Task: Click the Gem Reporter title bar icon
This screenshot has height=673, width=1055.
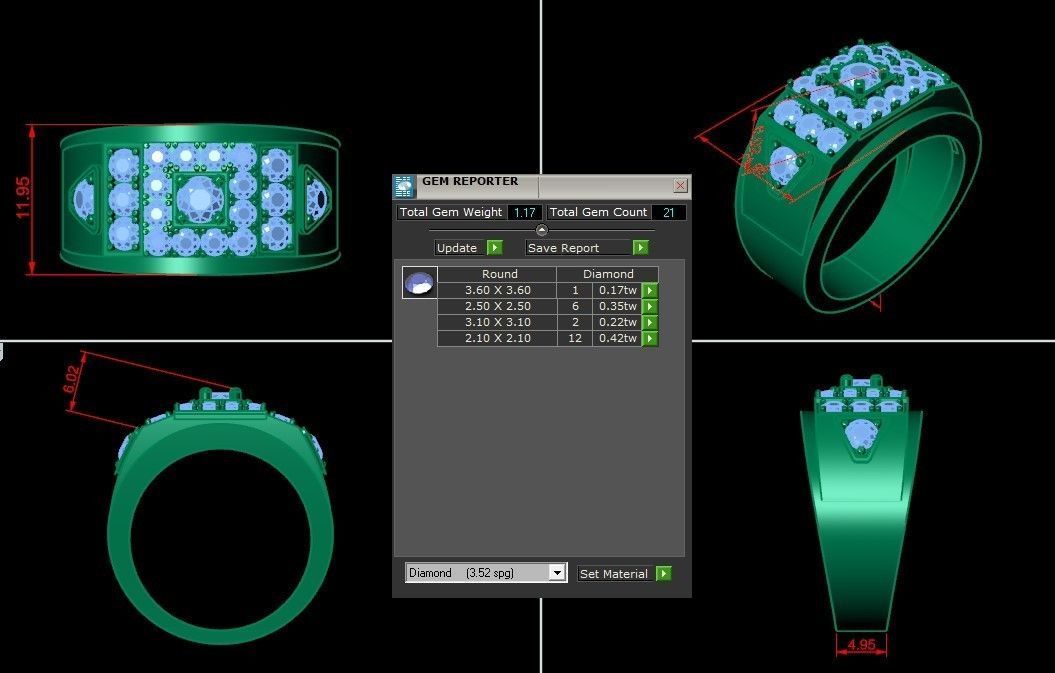Action: [x=404, y=186]
